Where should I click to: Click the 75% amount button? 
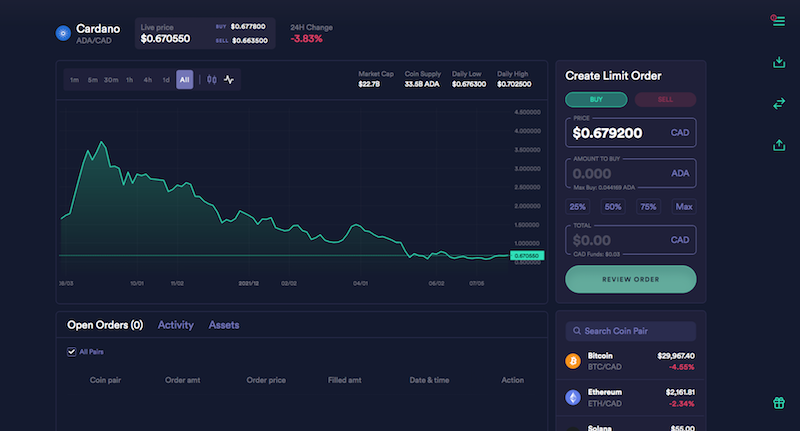[648, 207]
